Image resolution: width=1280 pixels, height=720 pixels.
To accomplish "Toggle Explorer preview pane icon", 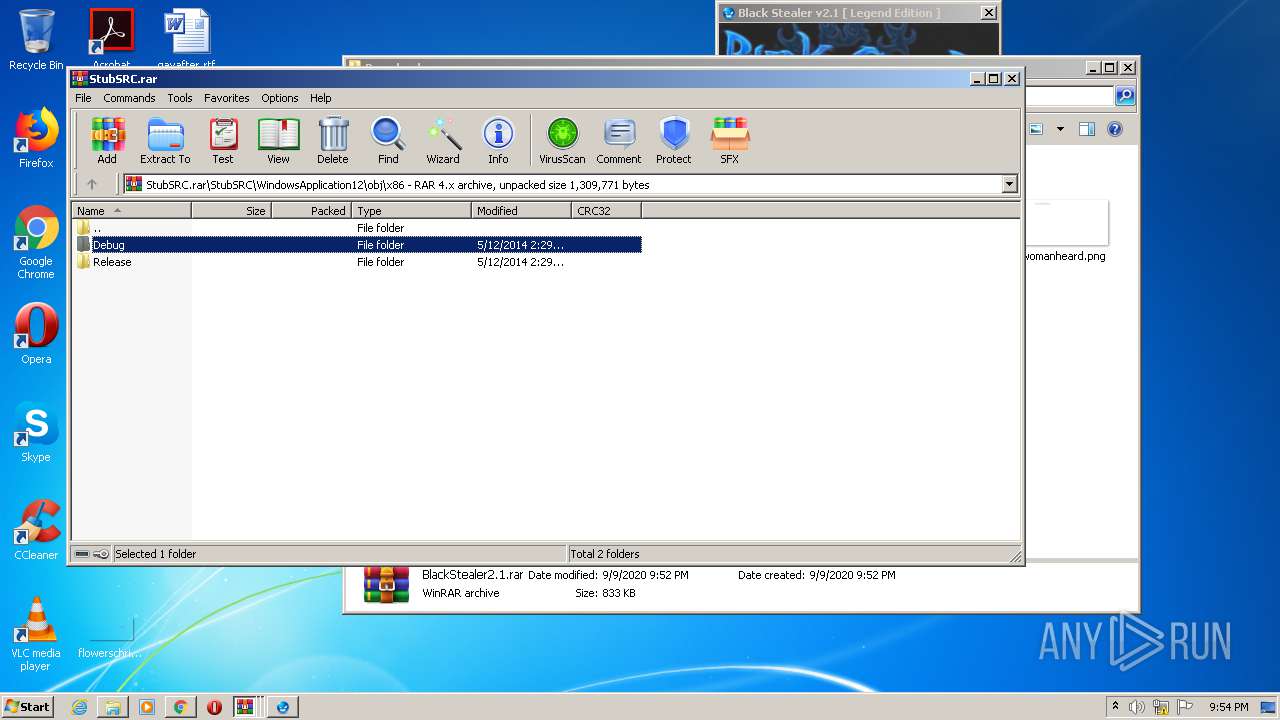I will [x=1087, y=129].
